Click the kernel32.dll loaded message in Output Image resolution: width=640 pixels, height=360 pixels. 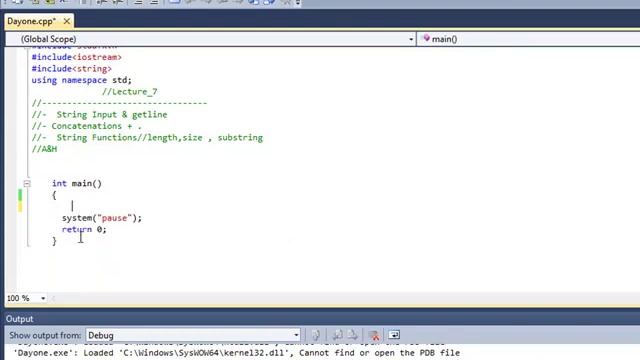[x=237, y=353]
